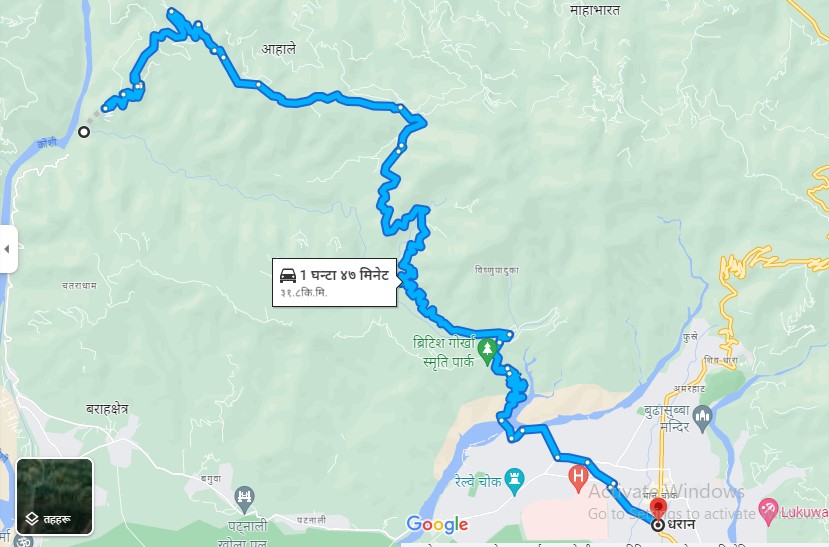
Task: Click the Dharan destination circle marker
Action: coord(658,525)
